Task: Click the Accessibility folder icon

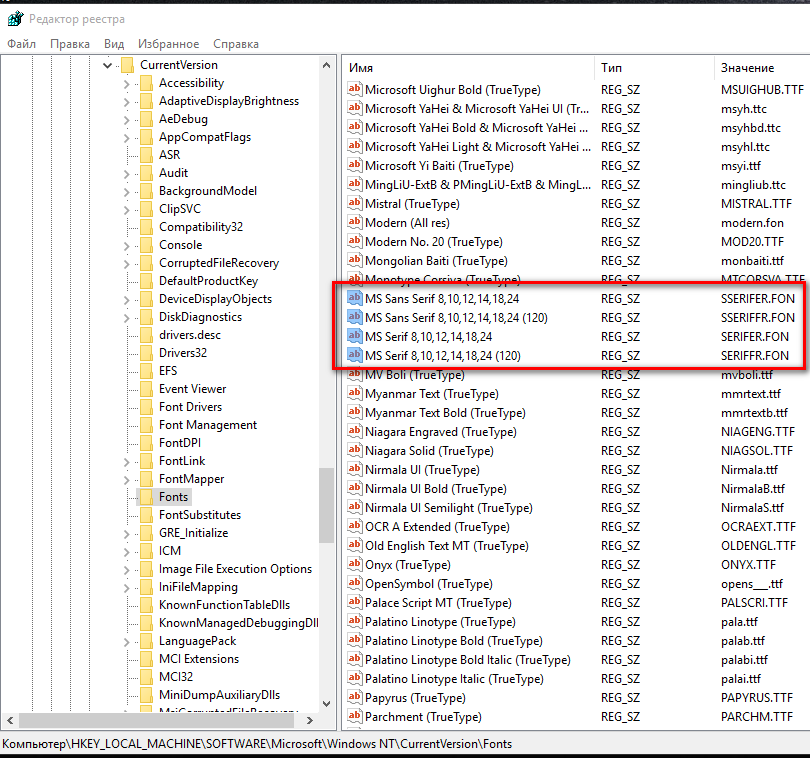Action: pos(145,83)
